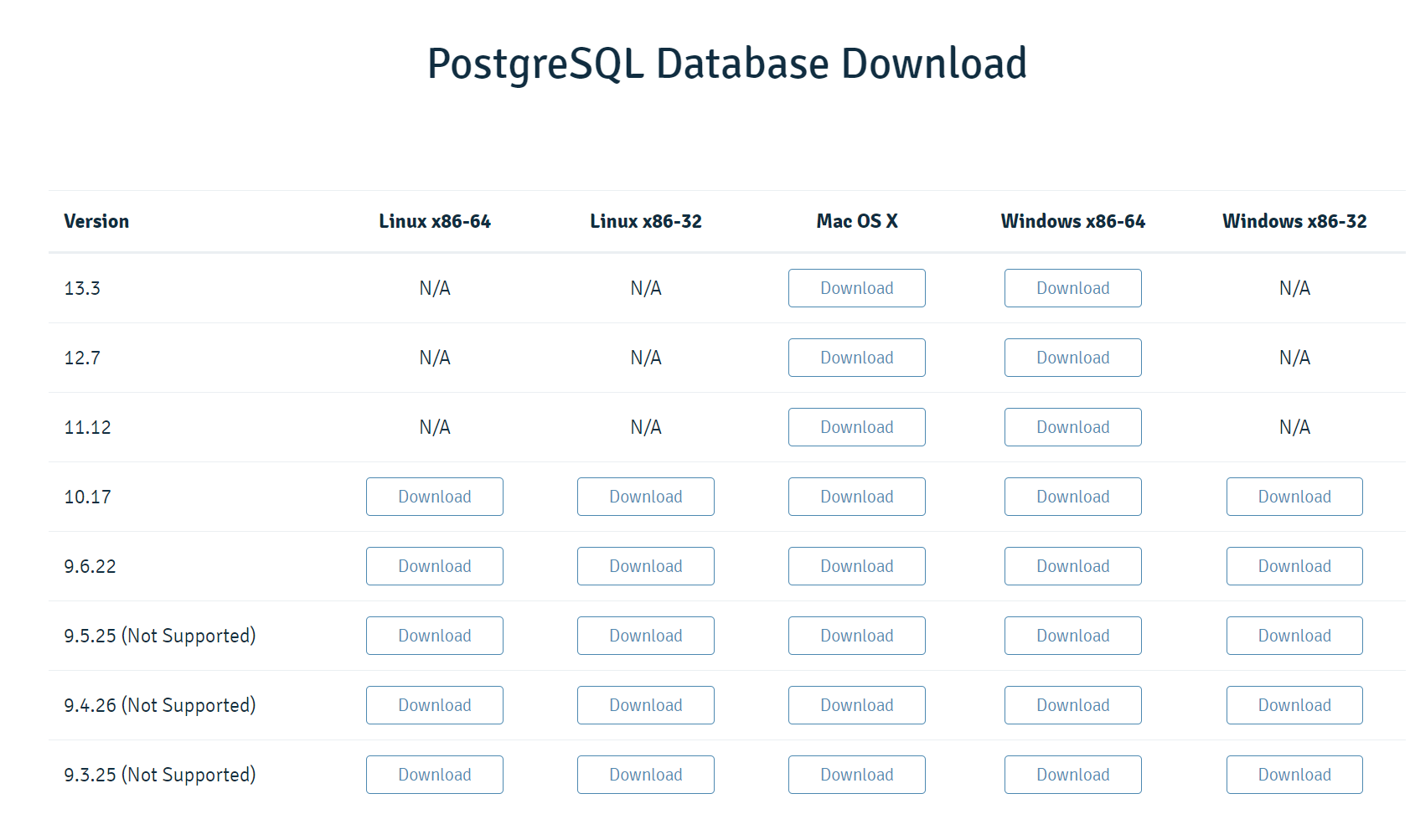Download PostgreSQL 10.17 for Windows x86-64

(1072, 497)
